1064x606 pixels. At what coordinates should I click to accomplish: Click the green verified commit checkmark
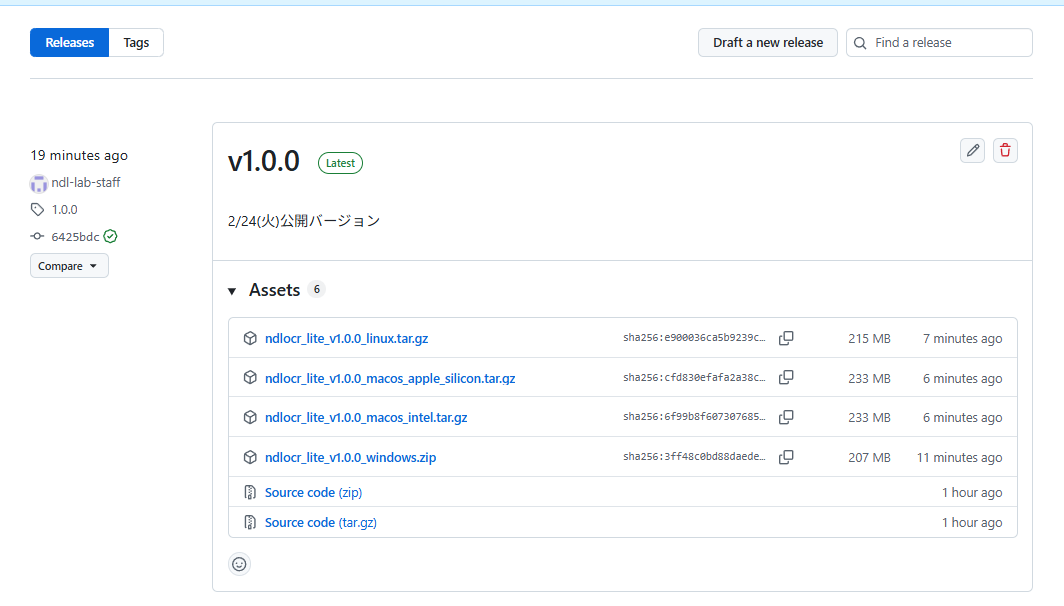(x=111, y=237)
